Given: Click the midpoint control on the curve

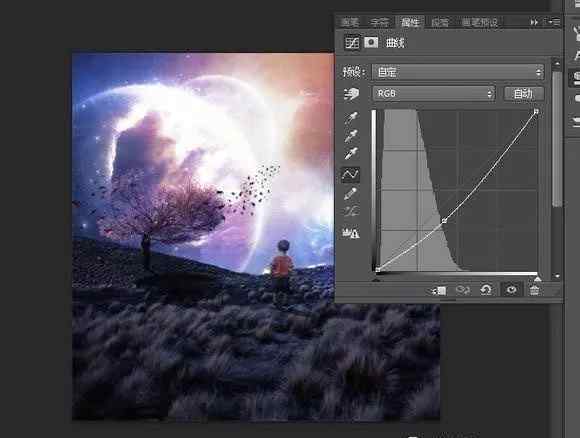Looking at the screenshot, I should coord(444,221).
